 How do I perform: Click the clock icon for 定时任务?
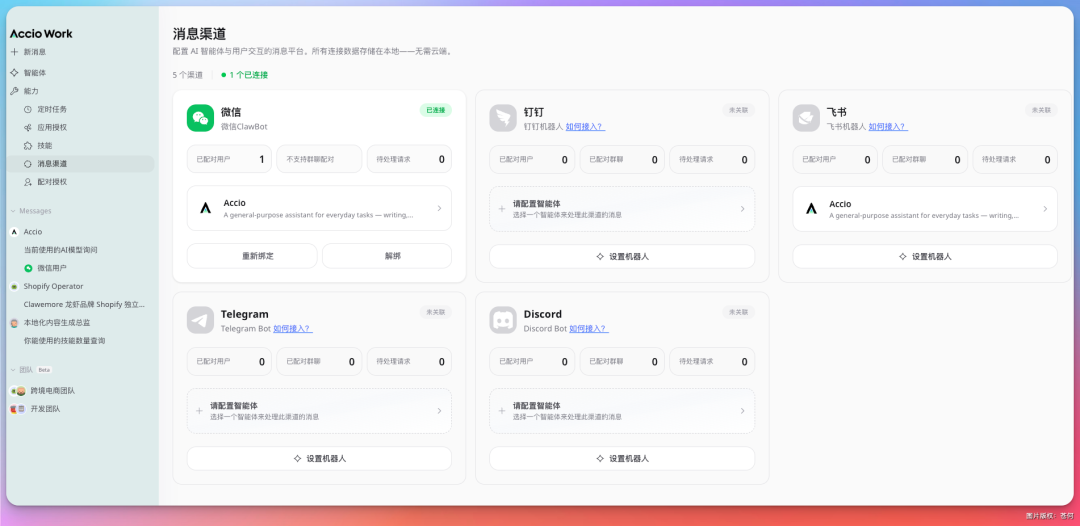pos(28,109)
